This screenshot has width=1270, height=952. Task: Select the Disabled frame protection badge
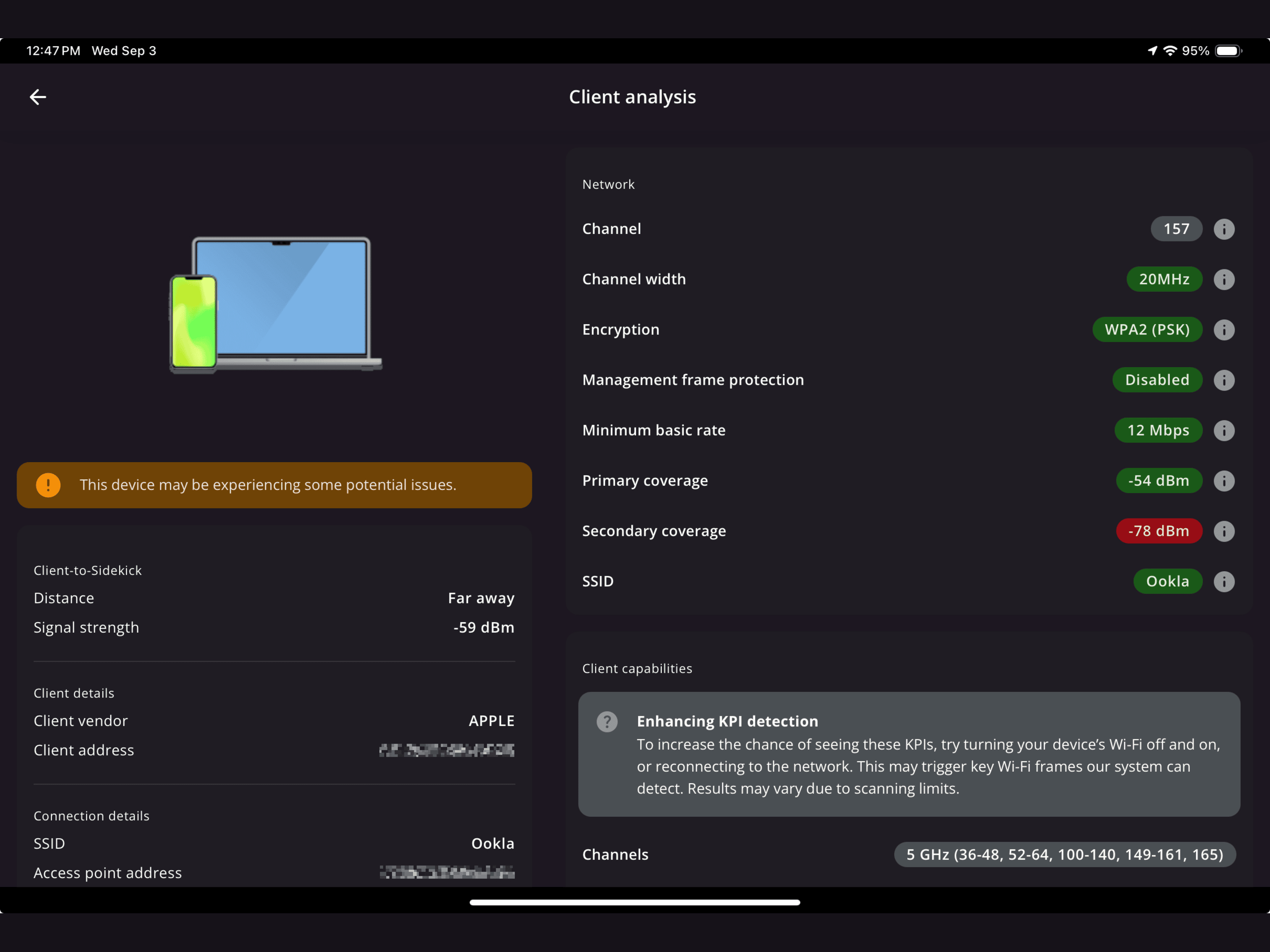click(1157, 380)
